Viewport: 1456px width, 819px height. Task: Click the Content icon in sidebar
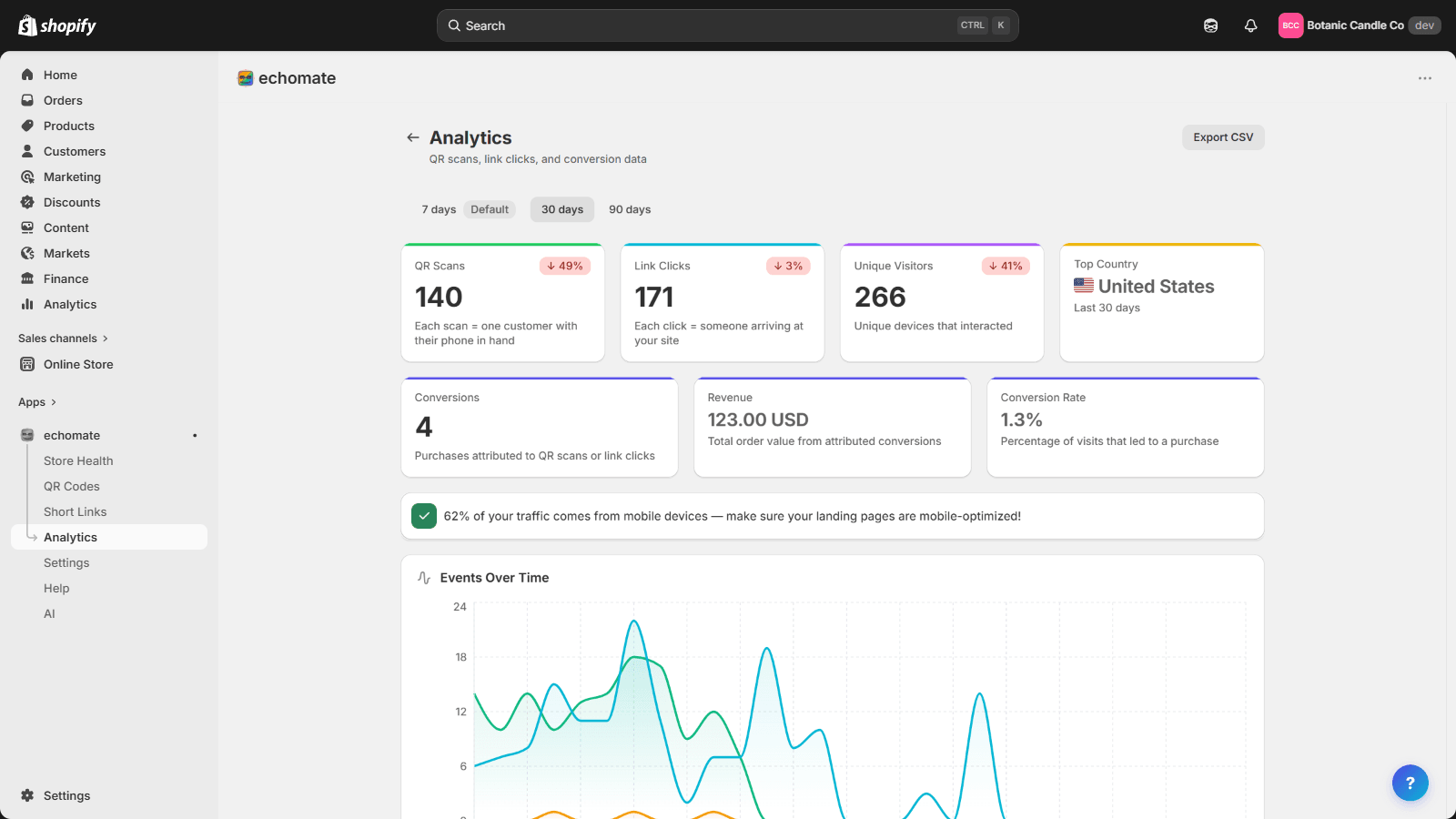[27, 227]
